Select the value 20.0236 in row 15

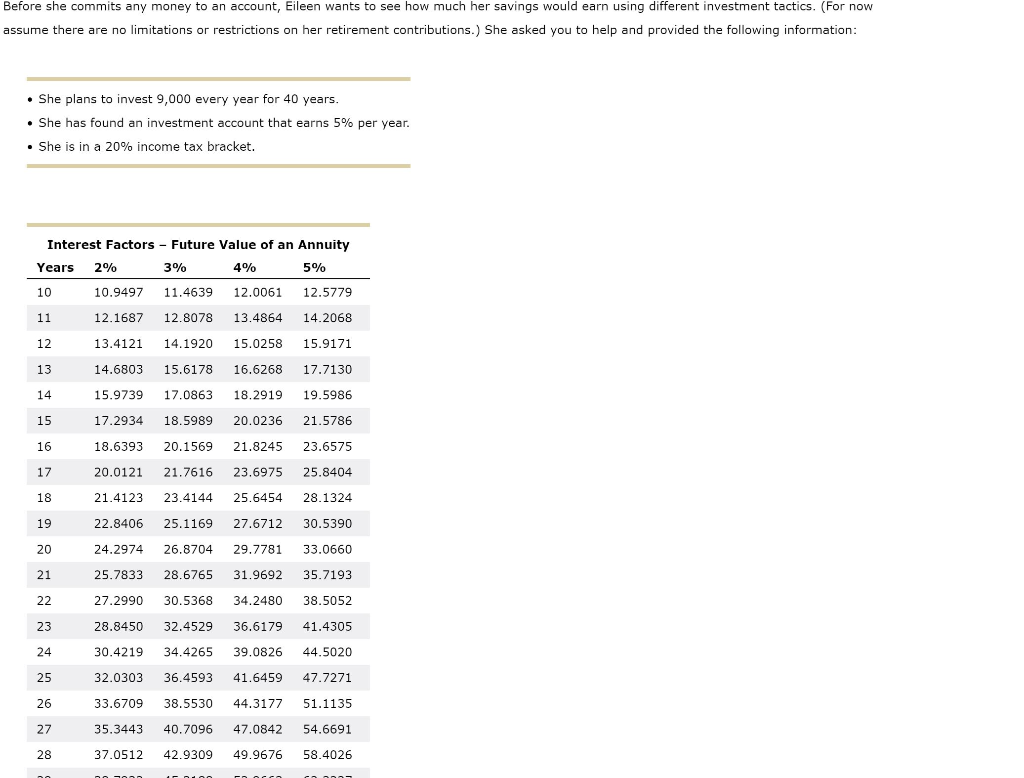pyautogui.click(x=258, y=421)
